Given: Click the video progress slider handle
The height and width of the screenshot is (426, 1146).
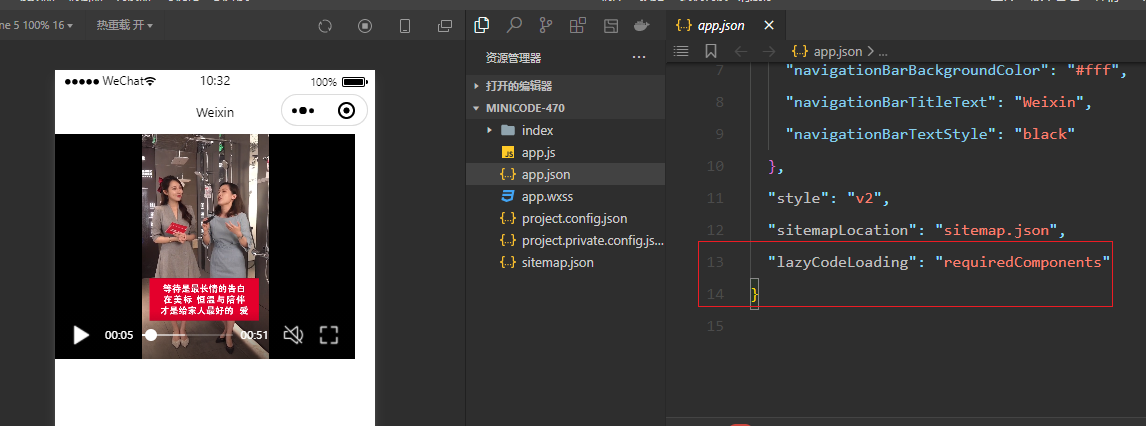Looking at the screenshot, I should 151,335.
